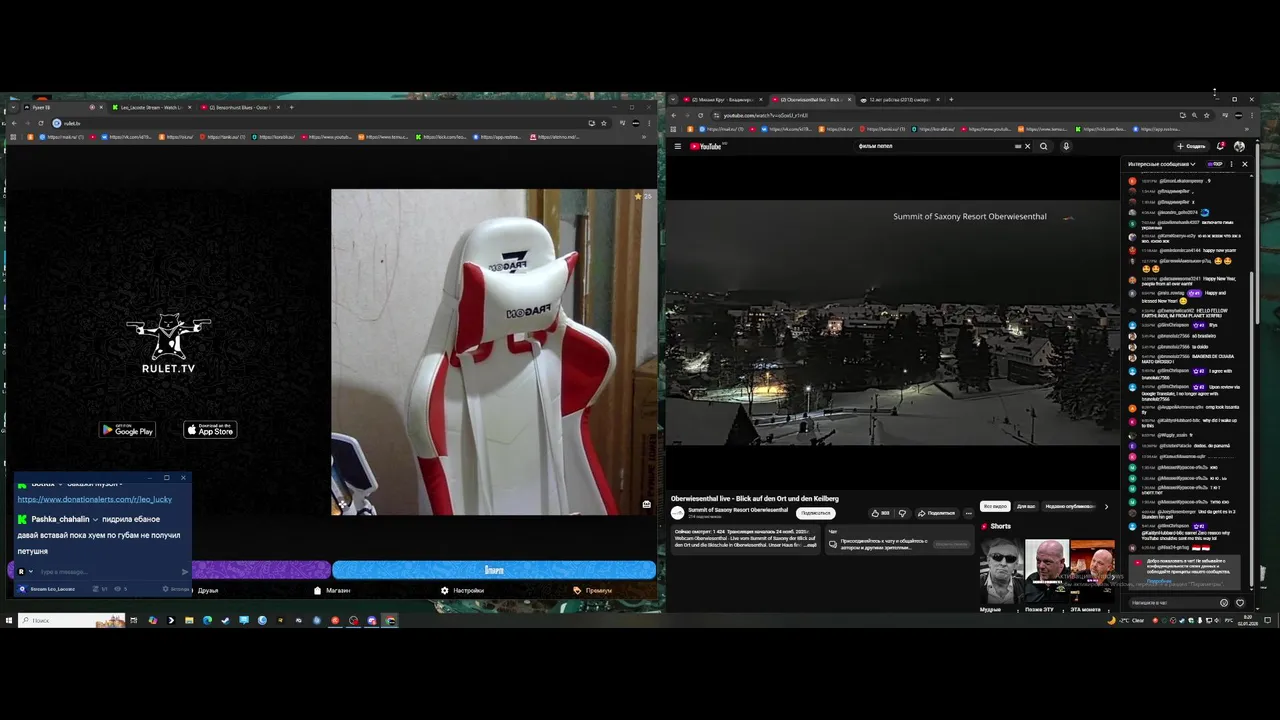Open the donationalerts.com link in chat
1280x720 pixels.
94,499
